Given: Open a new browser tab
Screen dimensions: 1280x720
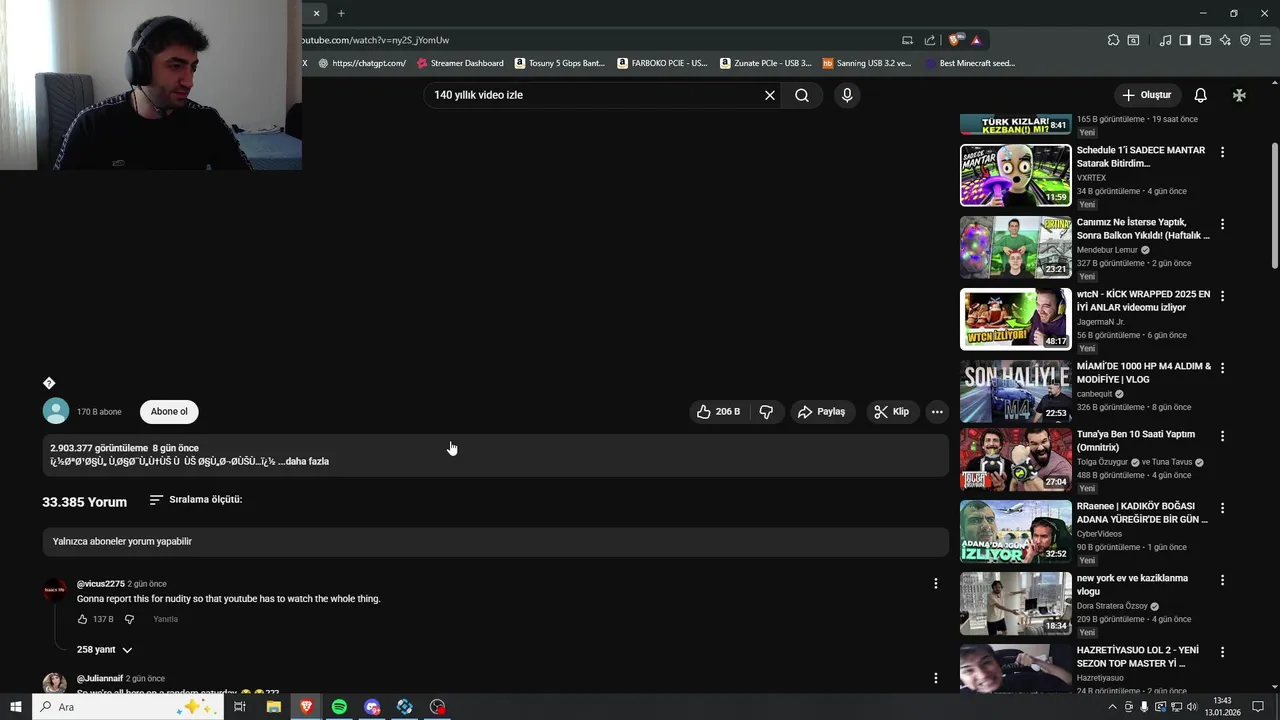Looking at the screenshot, I should tap(341, 13).
